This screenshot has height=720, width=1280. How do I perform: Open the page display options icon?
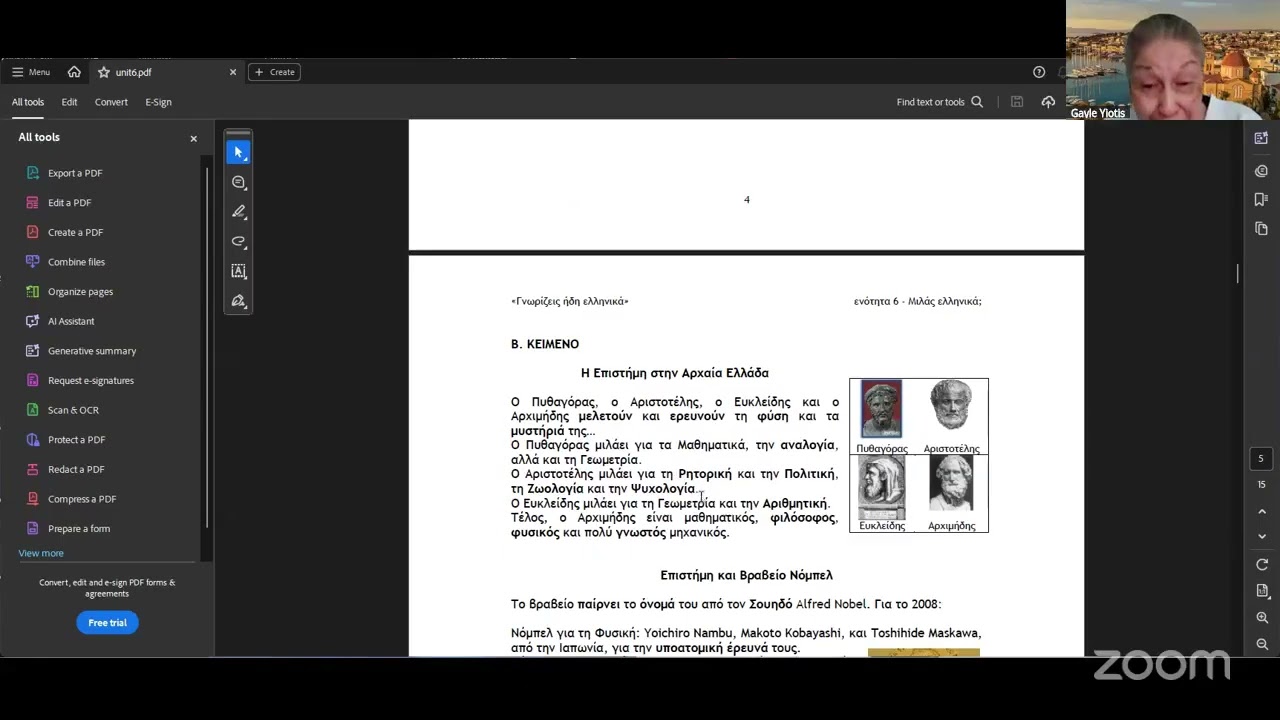(1262, 591)
